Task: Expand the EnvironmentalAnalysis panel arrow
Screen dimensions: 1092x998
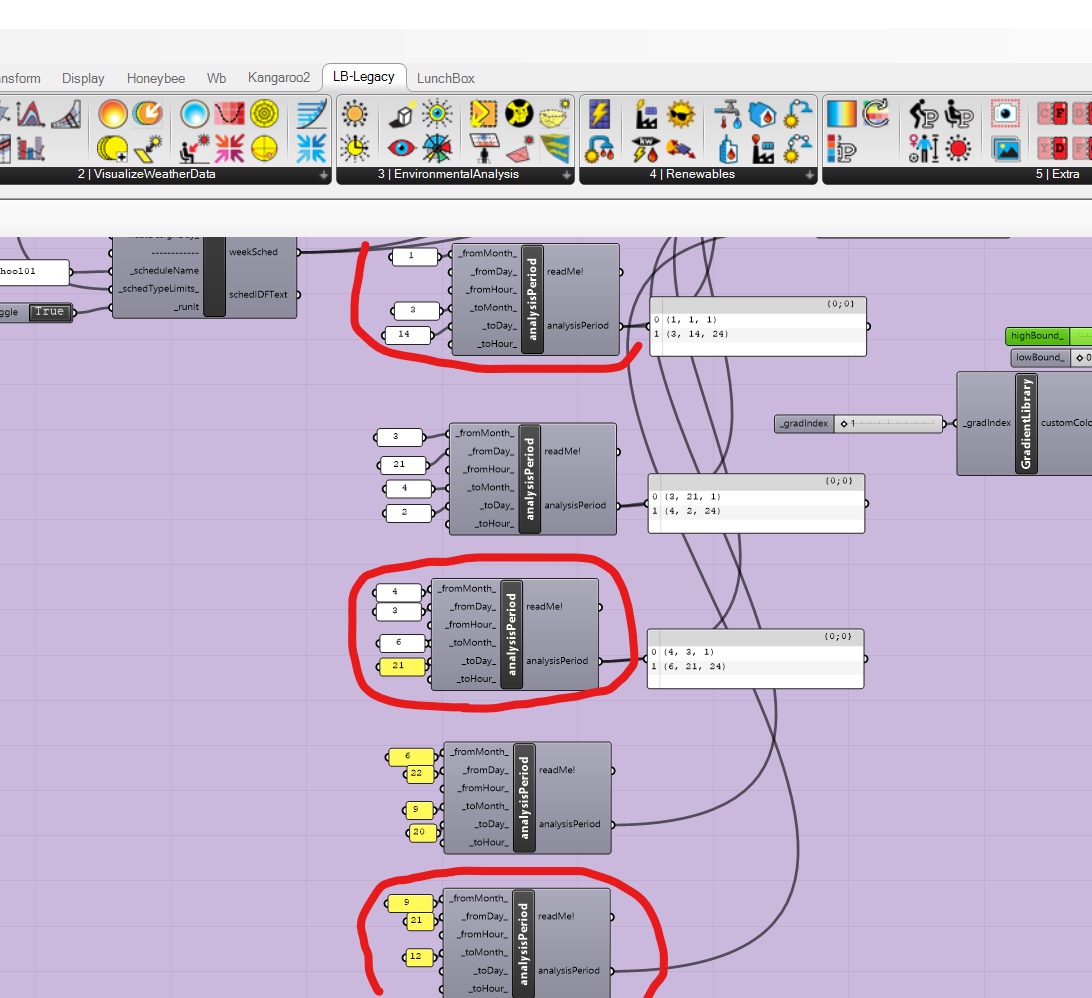Action: [567, 175]
